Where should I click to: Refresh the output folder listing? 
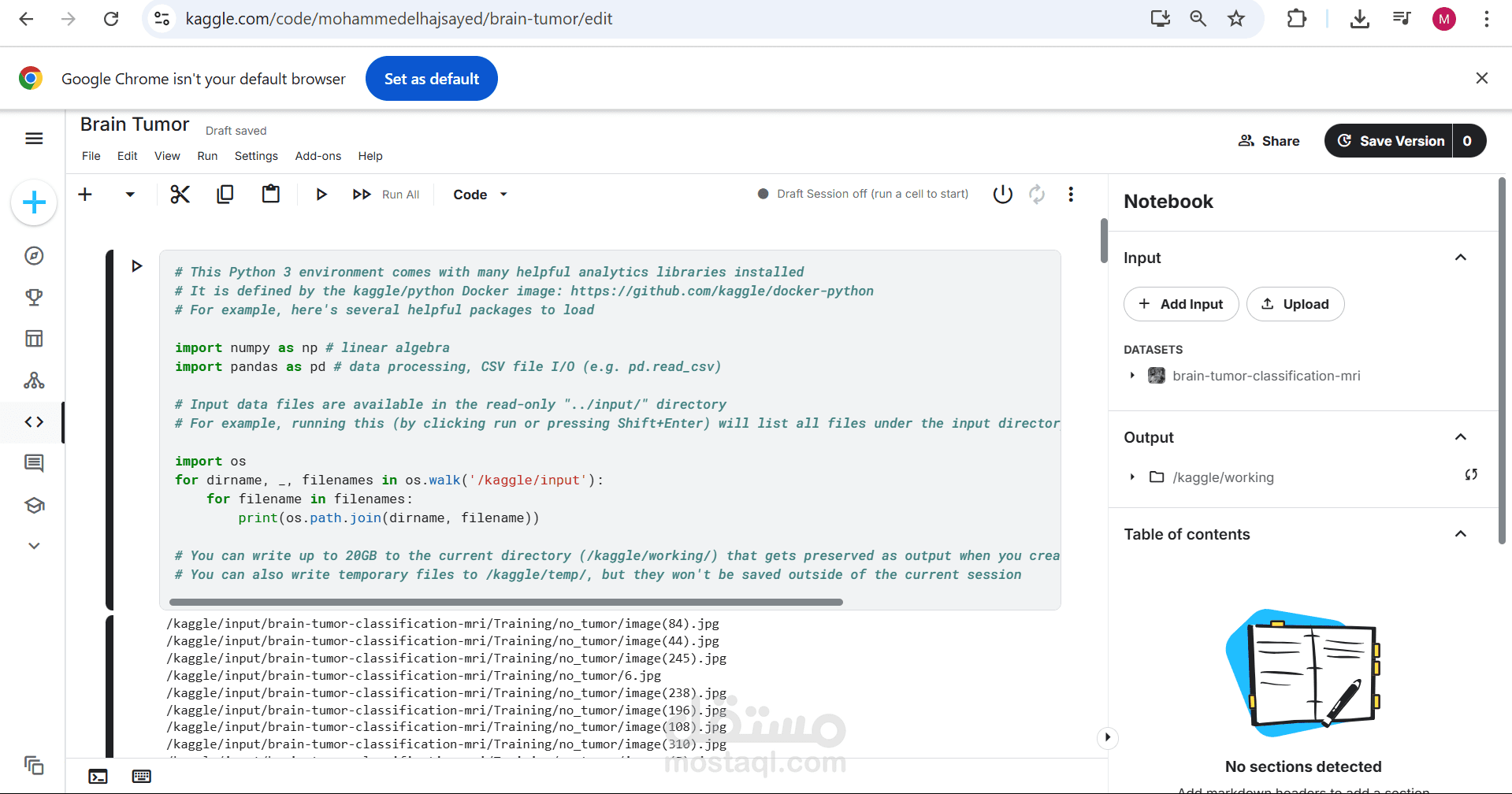point(1471,475)
